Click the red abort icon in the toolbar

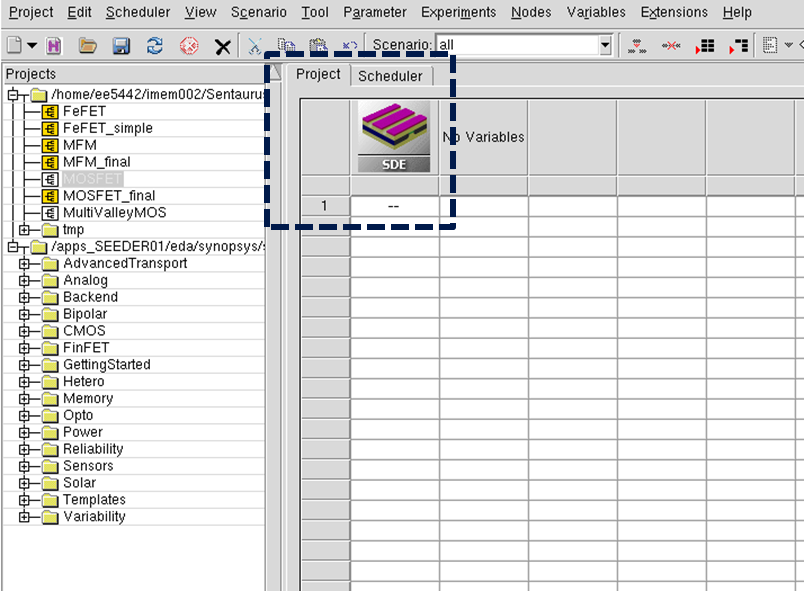[189, 46]
